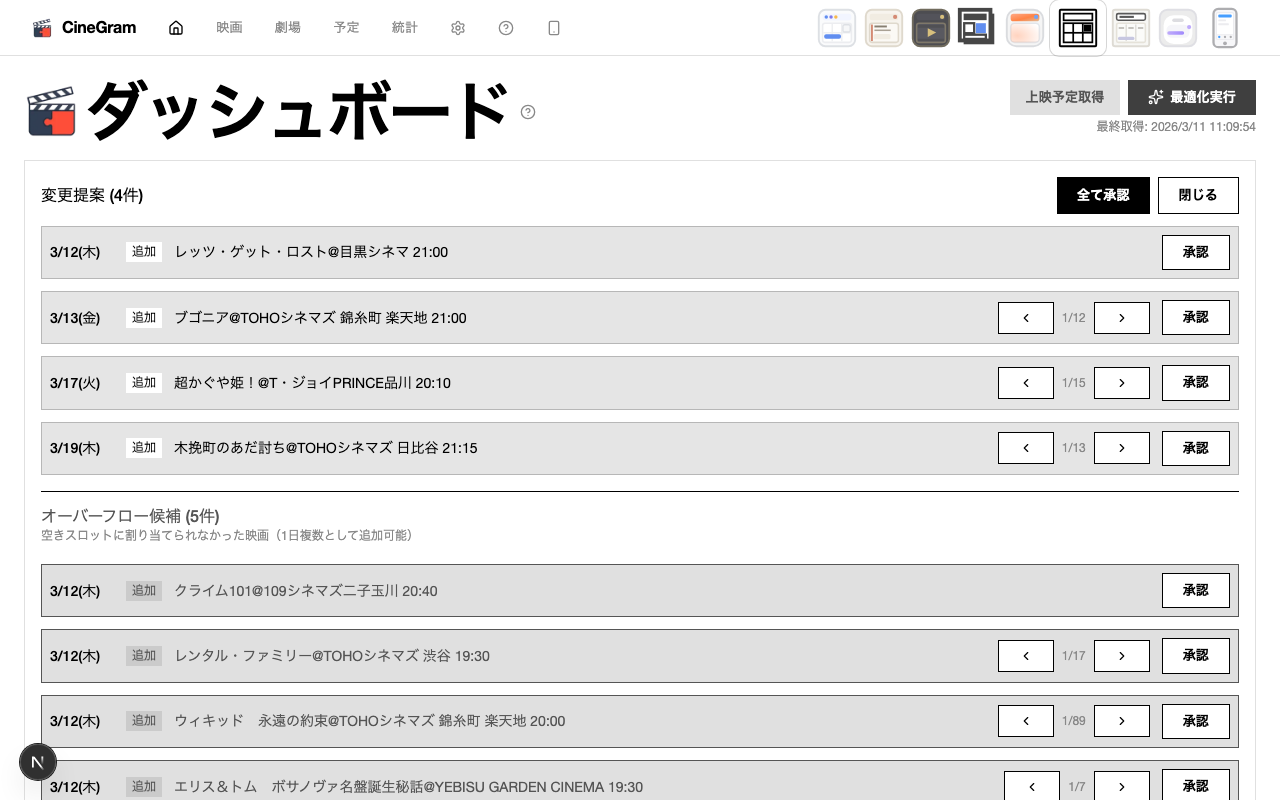Approve レッツ・ゲット・ロスト proposal
This screenshot has height=800, width=1280.
tap(1195, 253)
